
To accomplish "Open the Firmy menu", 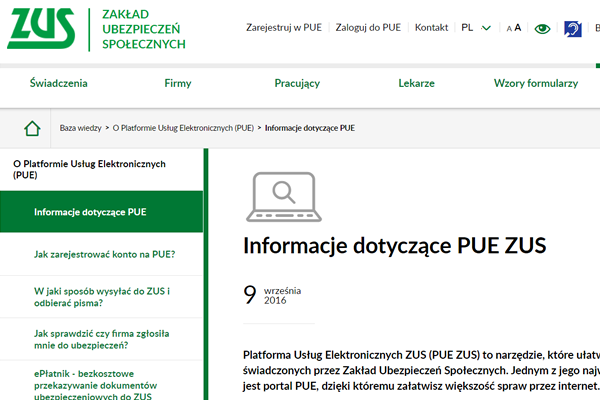I will pyautogui.click(x=178, y=83).
